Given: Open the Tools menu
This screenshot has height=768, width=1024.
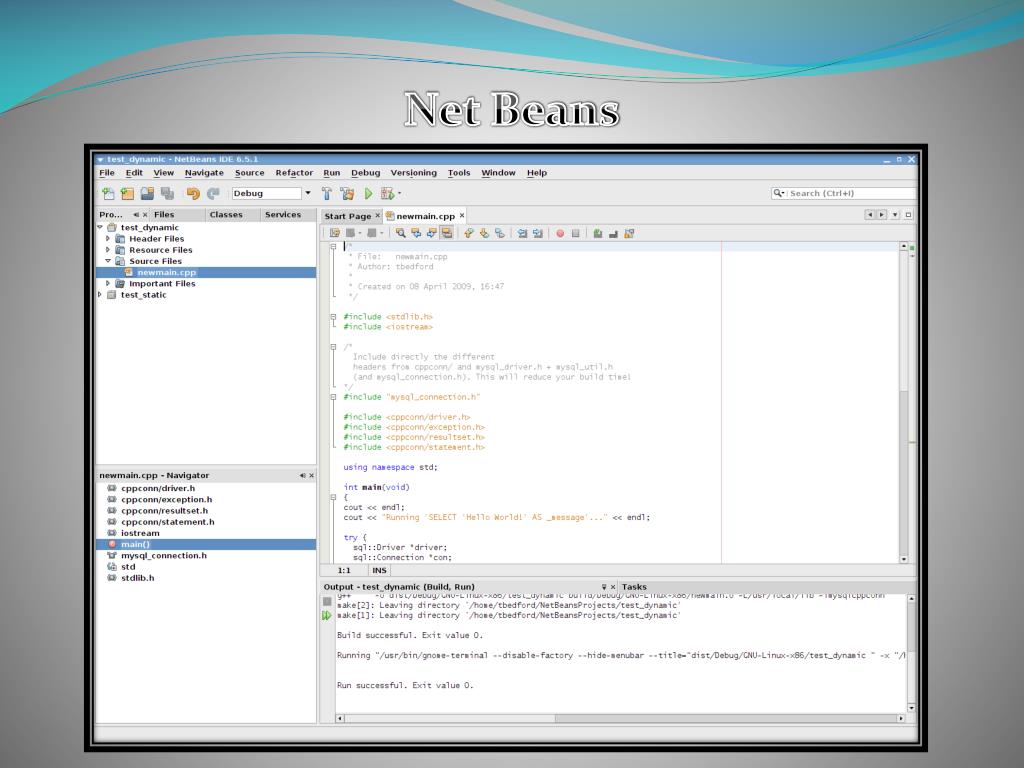Looking at the screenshot, I should coord(458,172).
